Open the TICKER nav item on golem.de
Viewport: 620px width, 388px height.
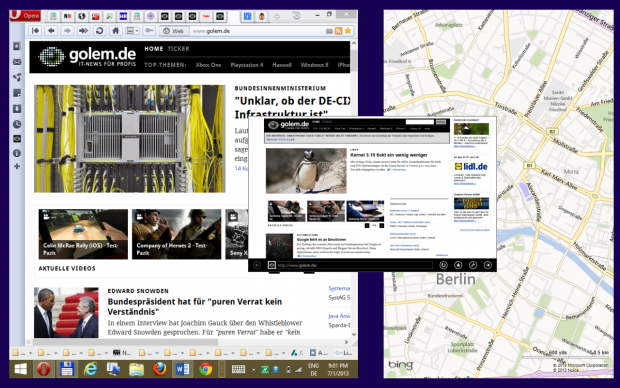click(179, 49)
